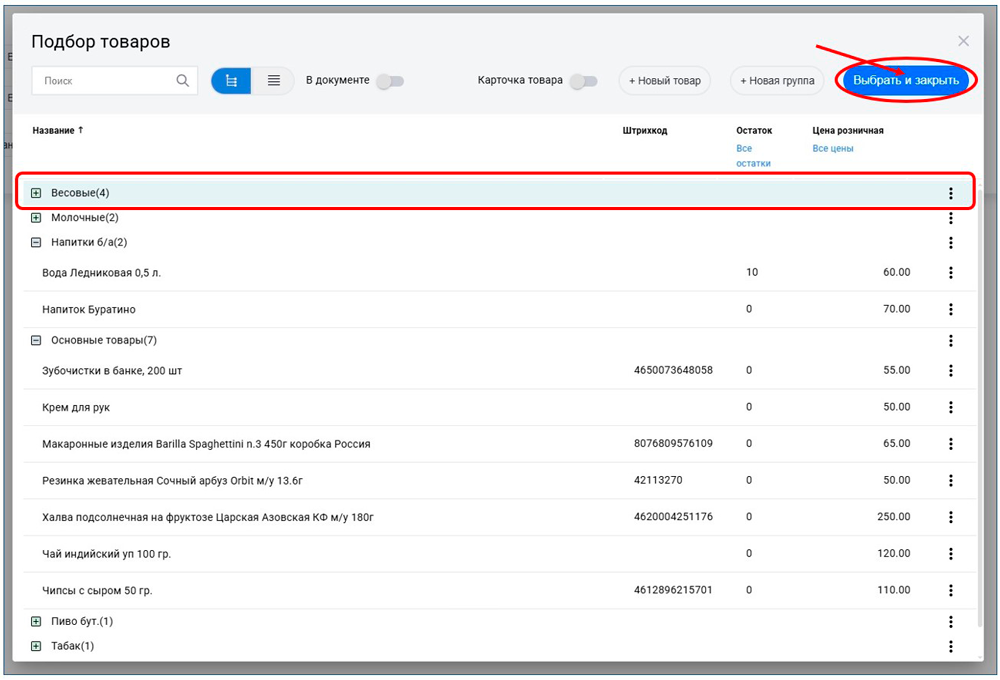Expand the Весовые(4) group
Viewport: 1000px width, 680px height.
pyautogui.click(x=36, y=193)
